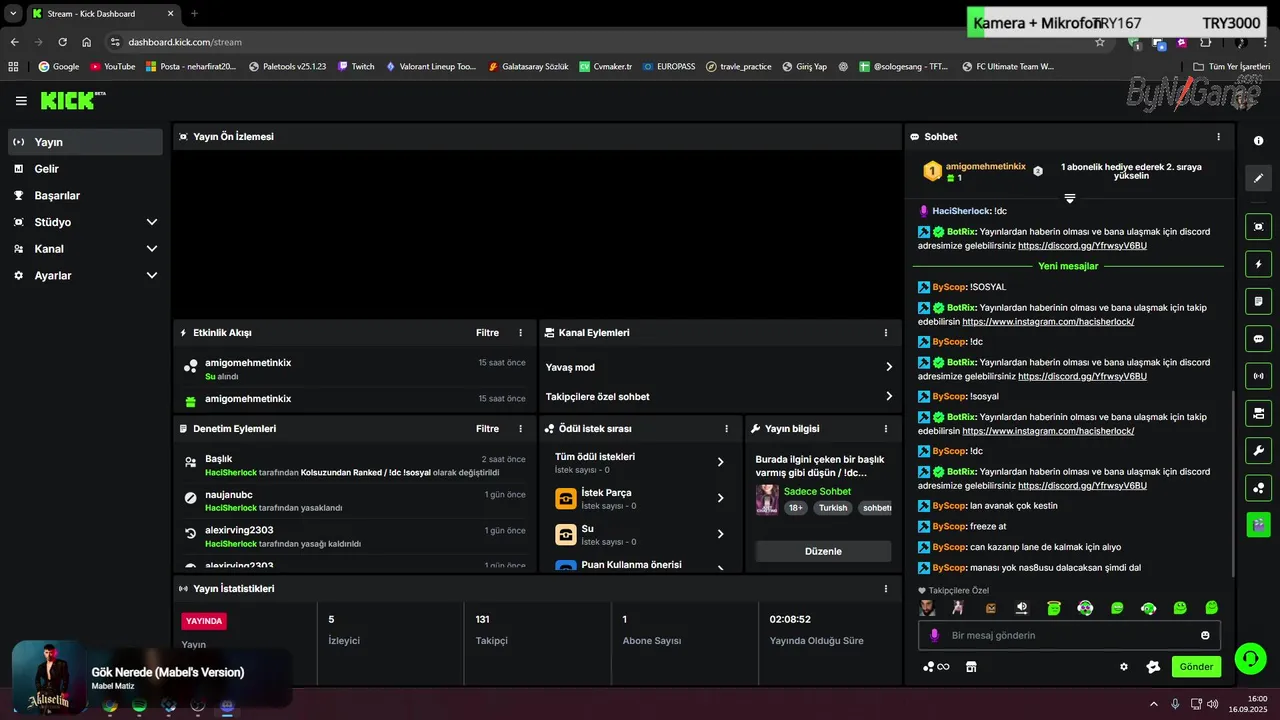Screen dimensions: 1280x720
Task: Select Başarılar in the left sidebar
Action: pos(85,196)
